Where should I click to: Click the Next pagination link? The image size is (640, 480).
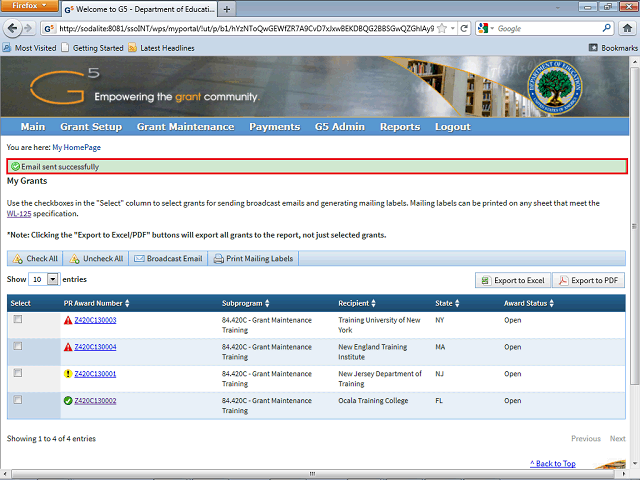click(x=618, y=438)
